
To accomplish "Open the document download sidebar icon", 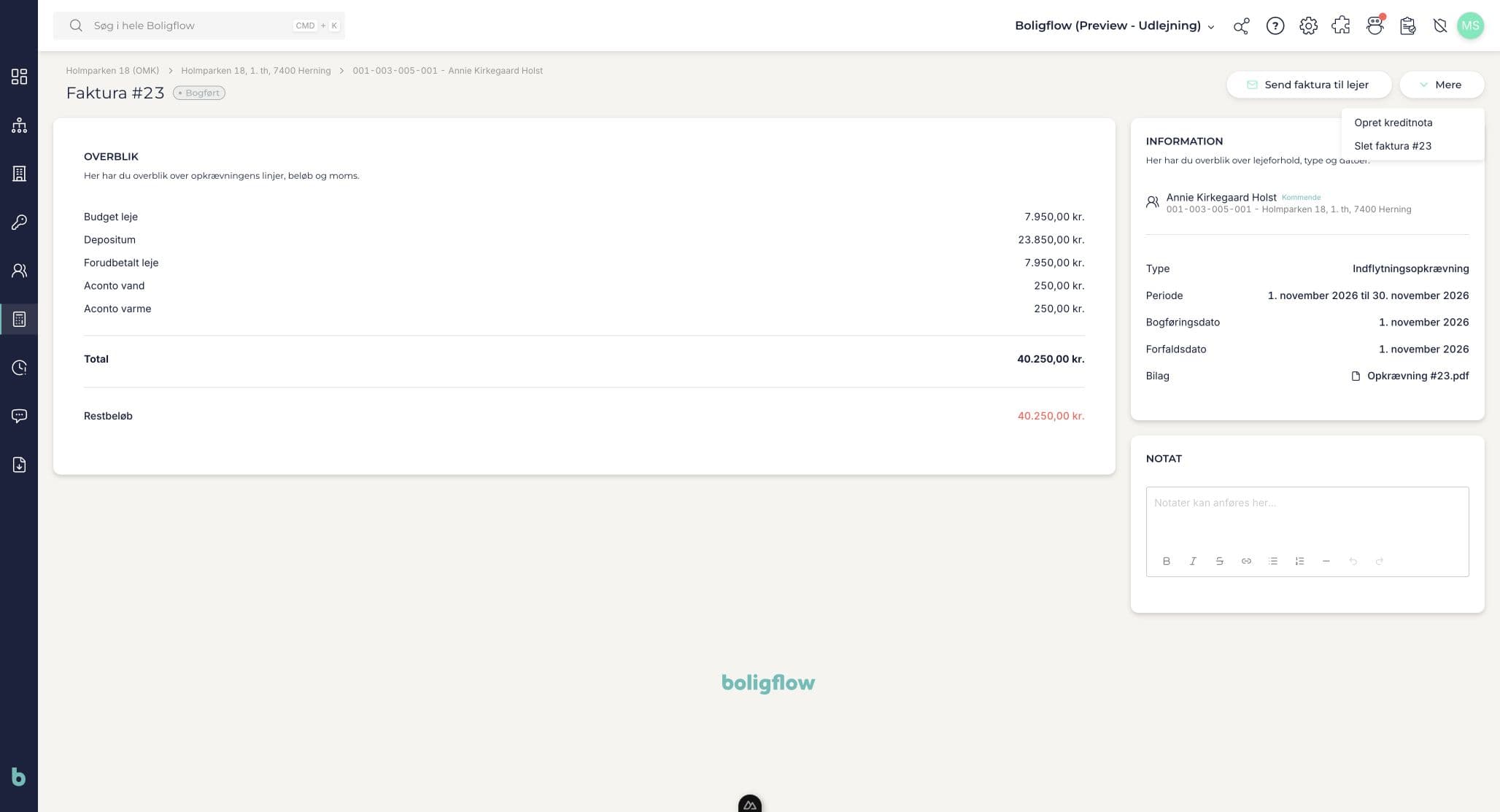I will tap(20, 465).
